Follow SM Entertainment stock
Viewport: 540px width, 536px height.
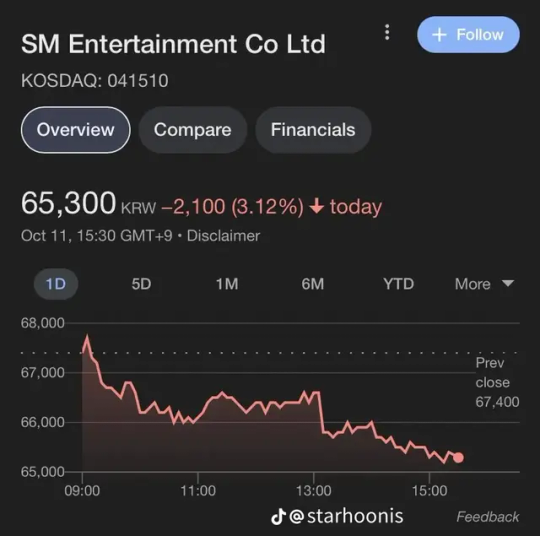point(468,34)
